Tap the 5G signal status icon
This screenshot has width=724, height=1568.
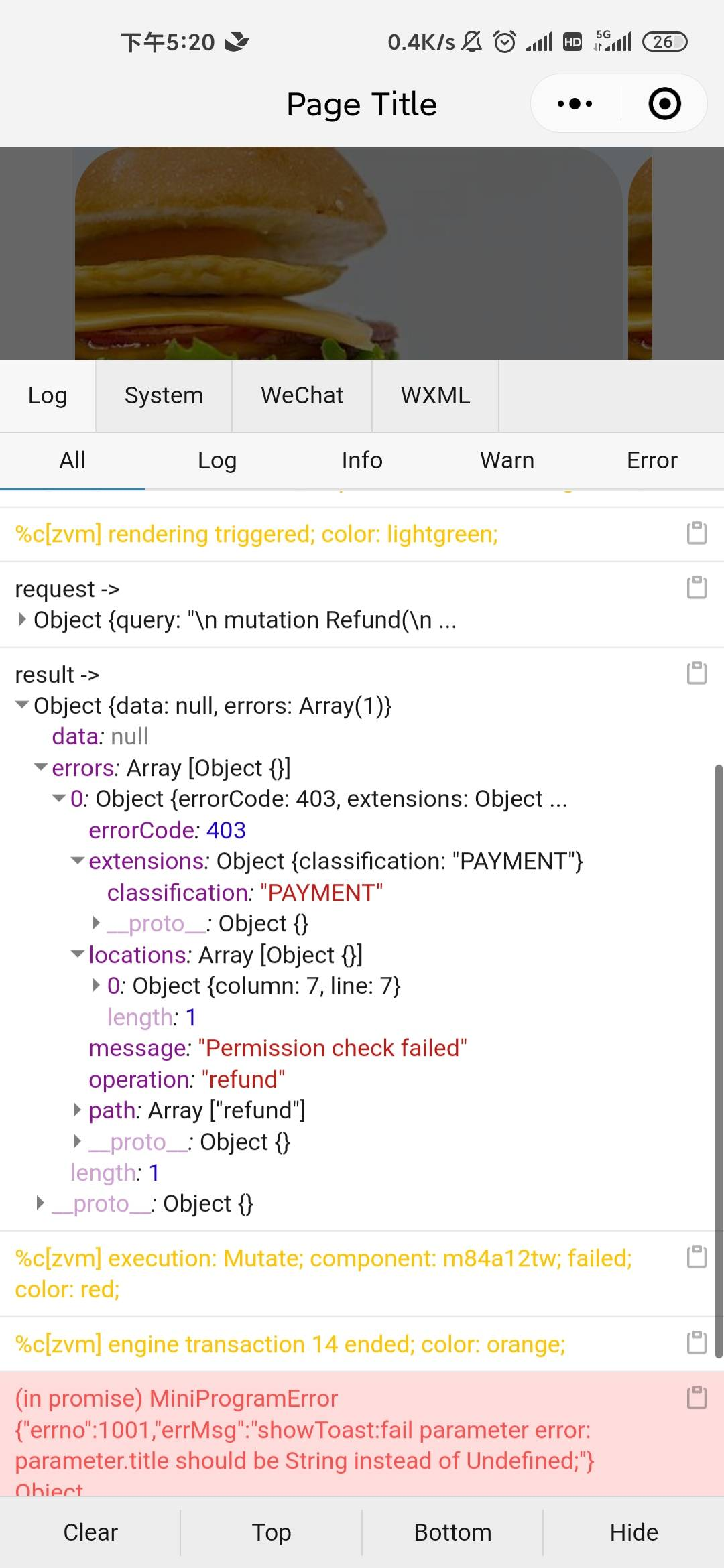613,41
